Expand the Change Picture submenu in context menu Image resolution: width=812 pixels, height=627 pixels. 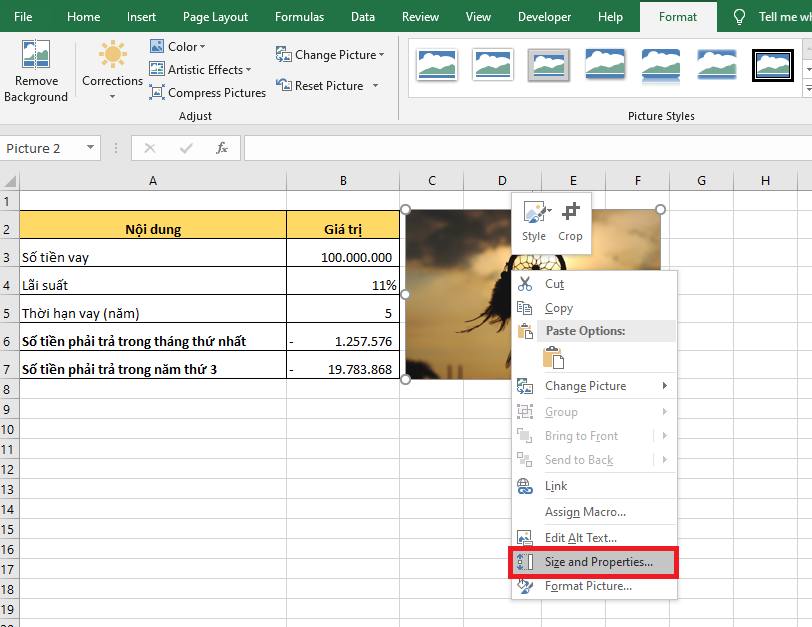point(593,386)
